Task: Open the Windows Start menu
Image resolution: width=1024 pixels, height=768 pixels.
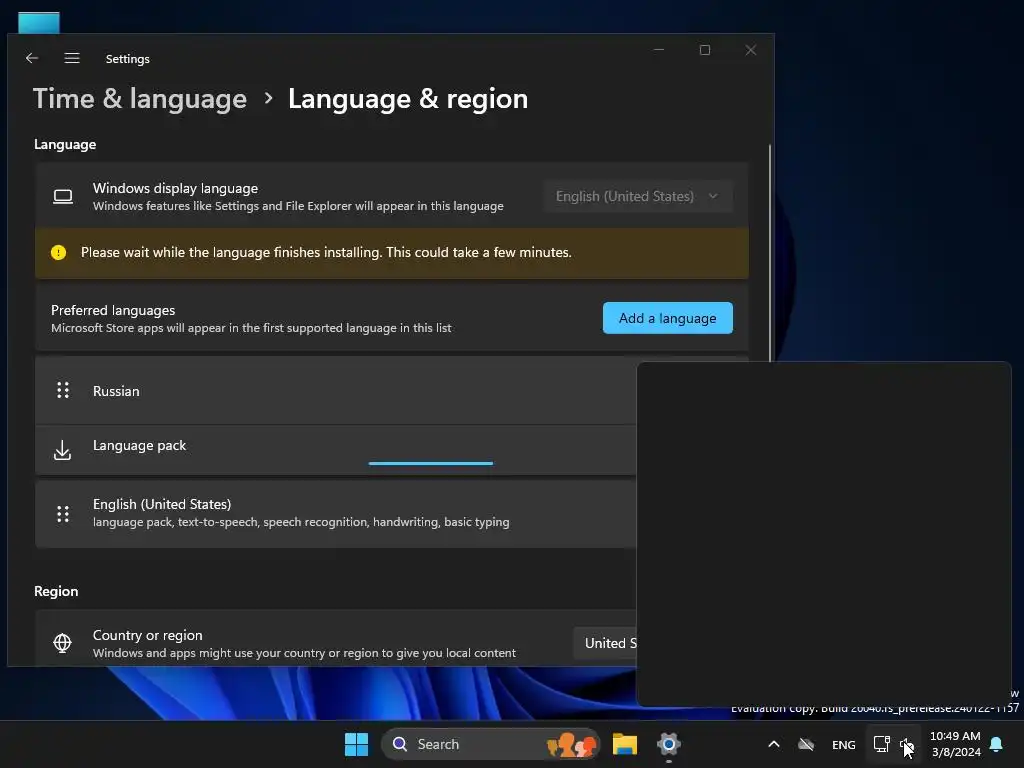Action: click(357, 744)
